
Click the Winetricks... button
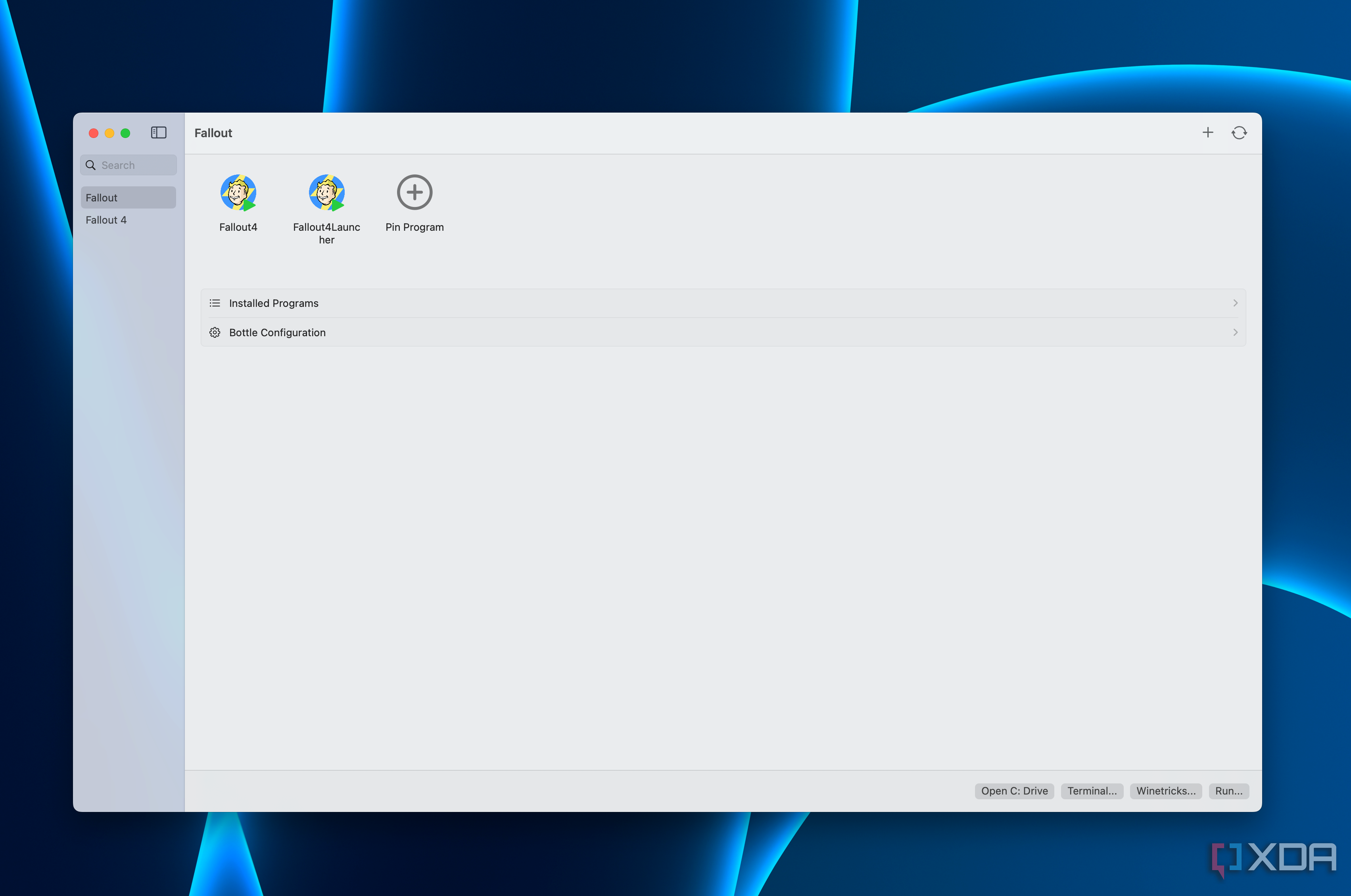[x=1166, y=791]
